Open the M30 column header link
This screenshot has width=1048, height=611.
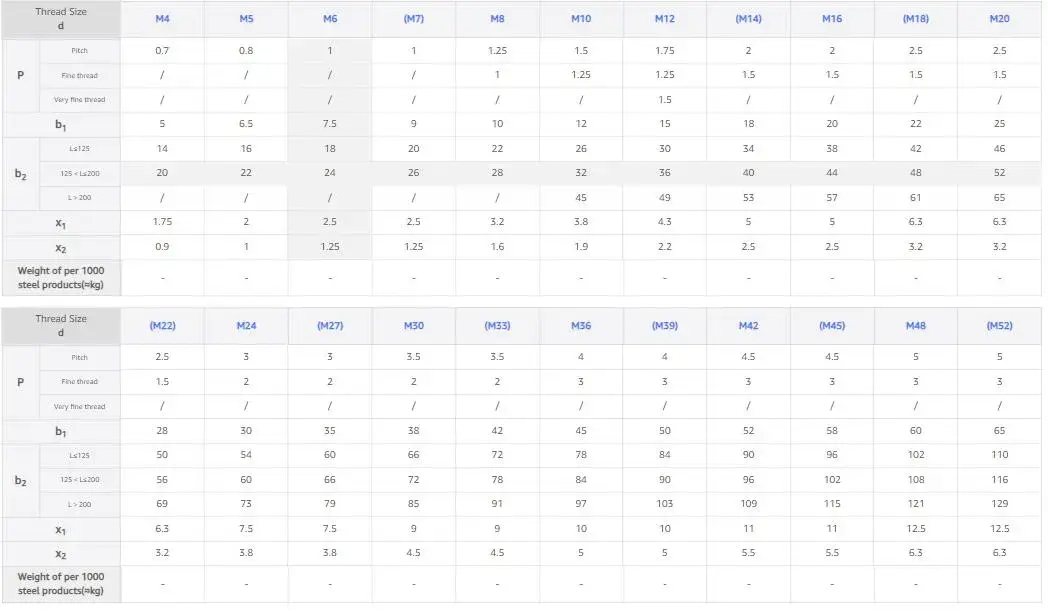[x=413, y=326]
